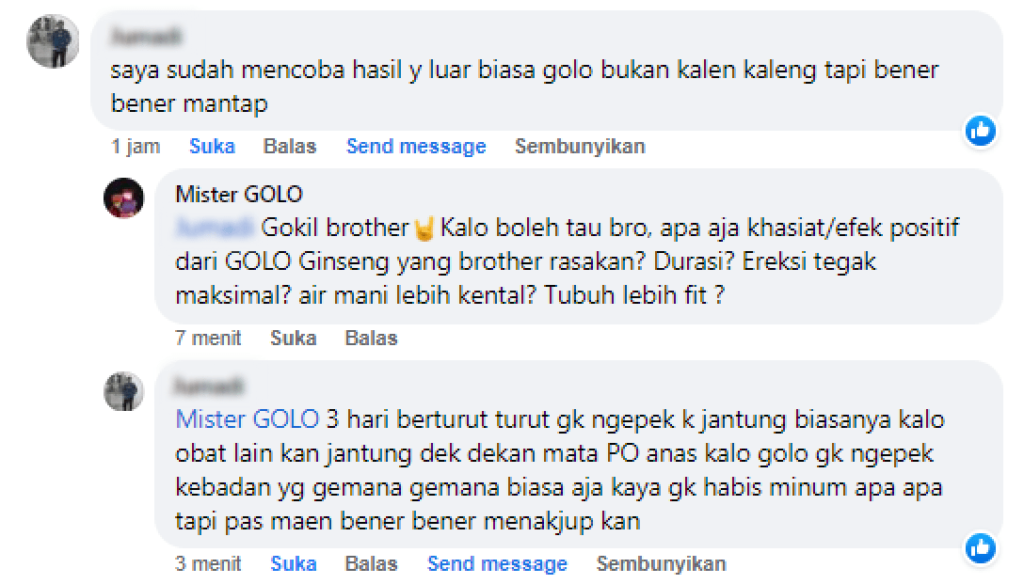Open Mister GOLO's profile avatar

[123, 198]
